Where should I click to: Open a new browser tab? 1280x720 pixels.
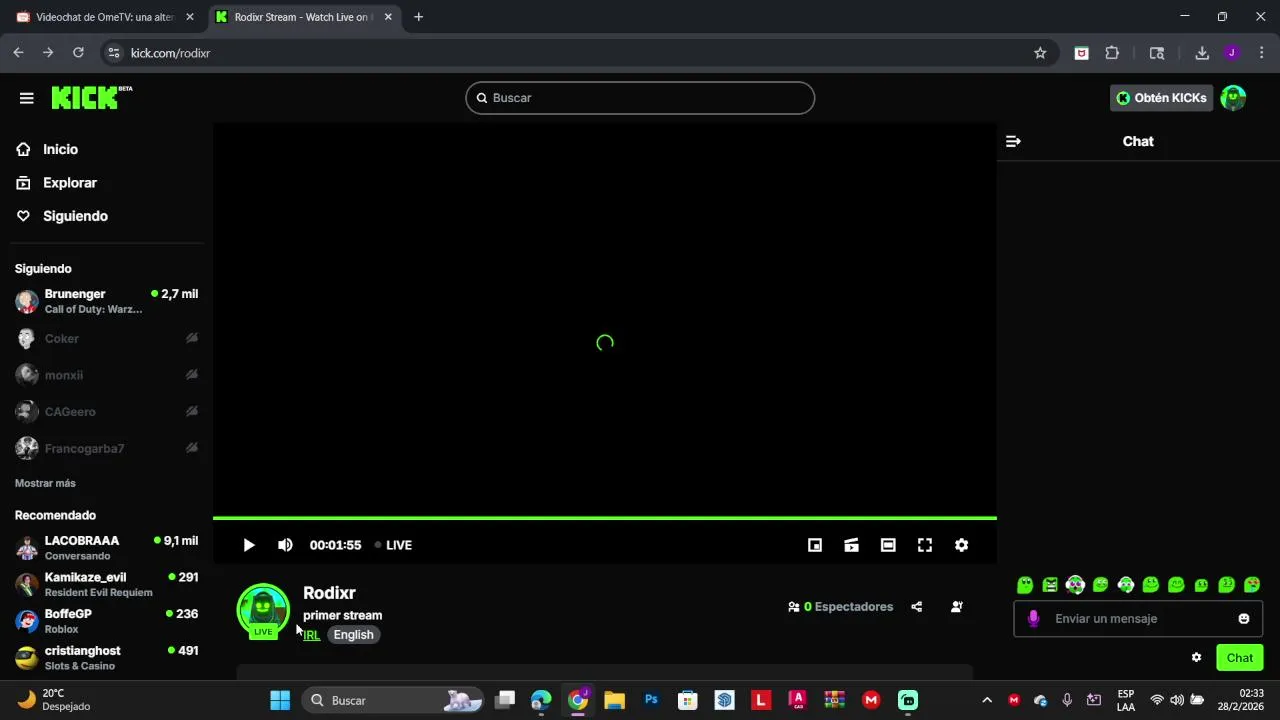418,17
